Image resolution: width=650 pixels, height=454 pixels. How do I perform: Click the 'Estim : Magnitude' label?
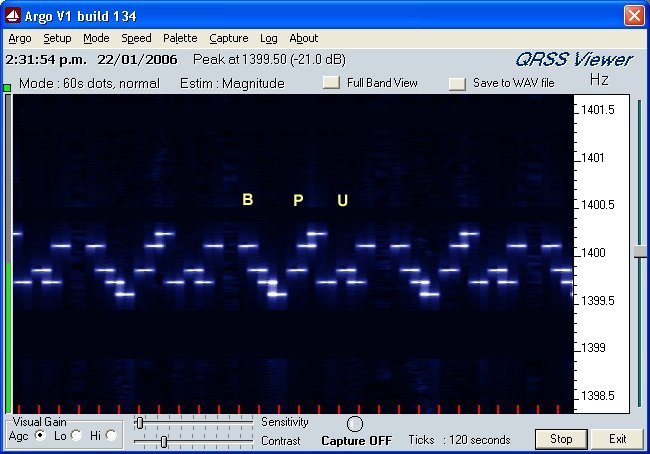(232, 84)
